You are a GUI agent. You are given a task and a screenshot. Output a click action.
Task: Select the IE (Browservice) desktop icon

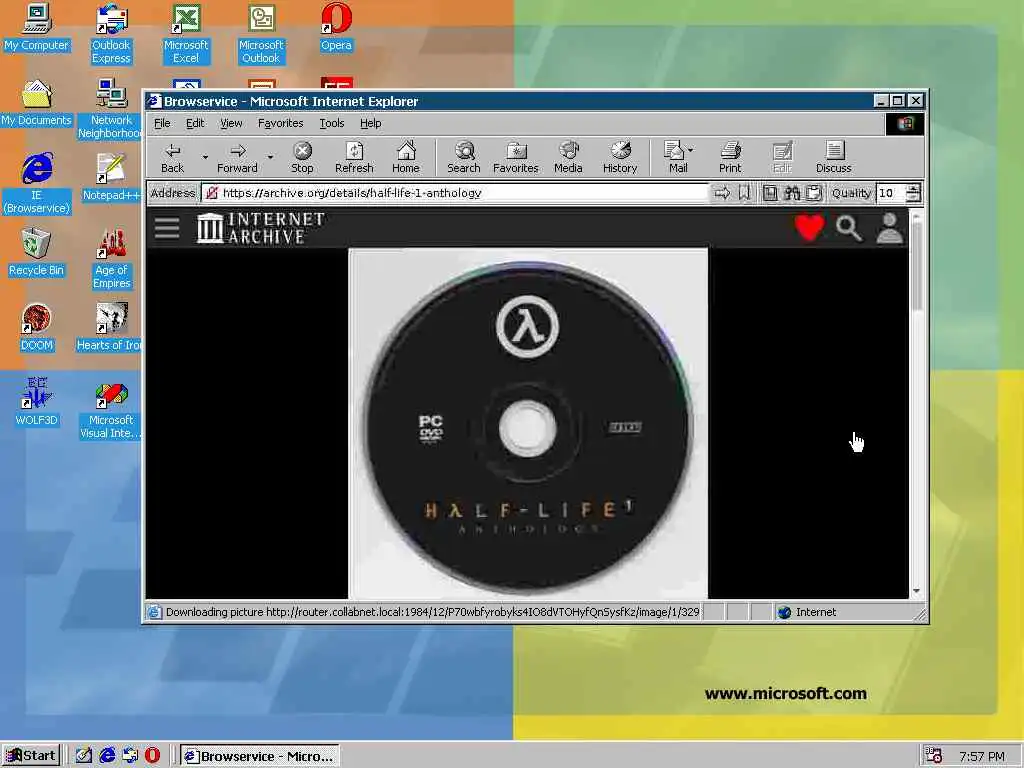click(37, 184)
